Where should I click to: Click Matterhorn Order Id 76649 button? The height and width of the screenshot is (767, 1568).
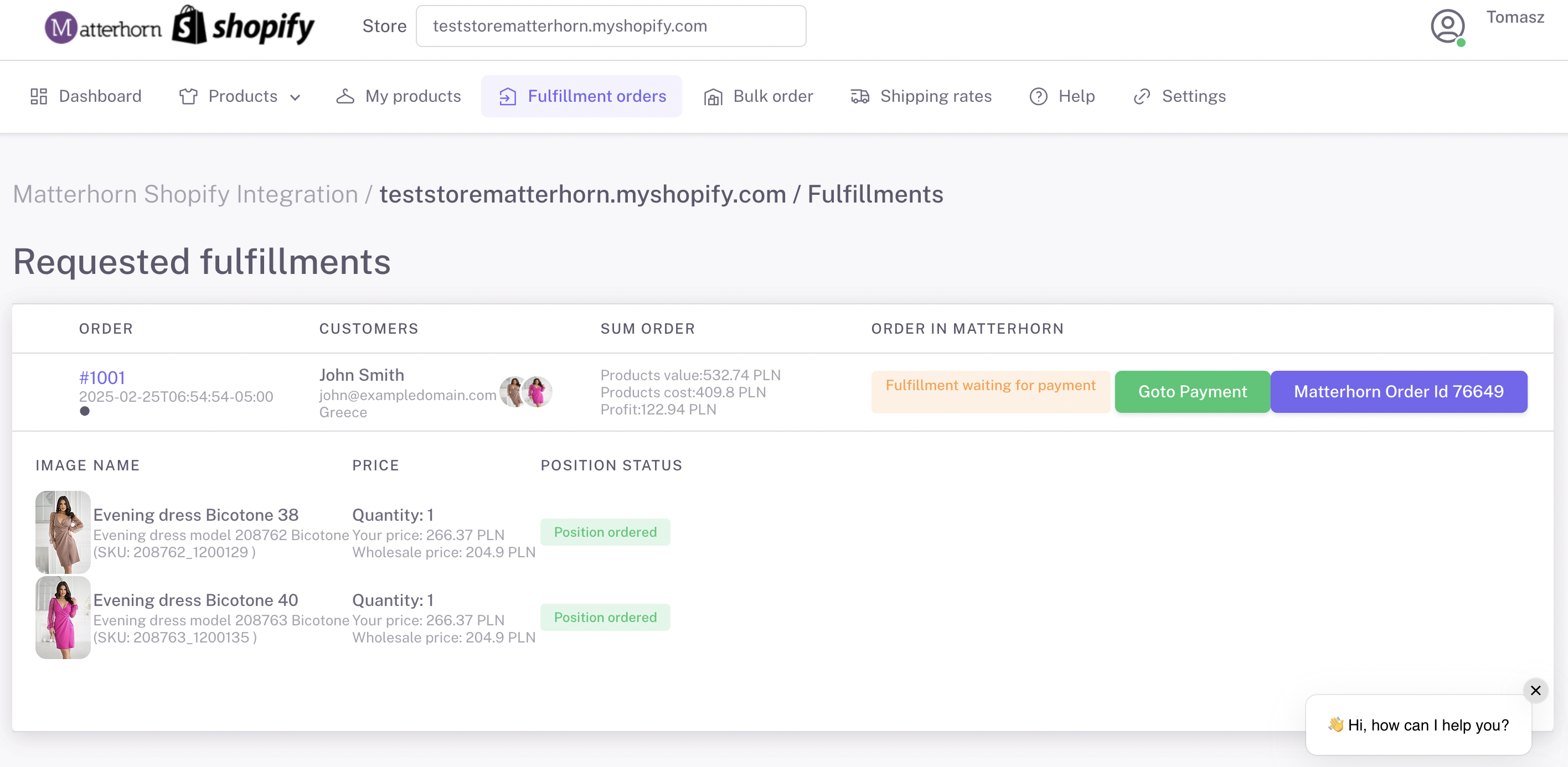coord(1399,392)
